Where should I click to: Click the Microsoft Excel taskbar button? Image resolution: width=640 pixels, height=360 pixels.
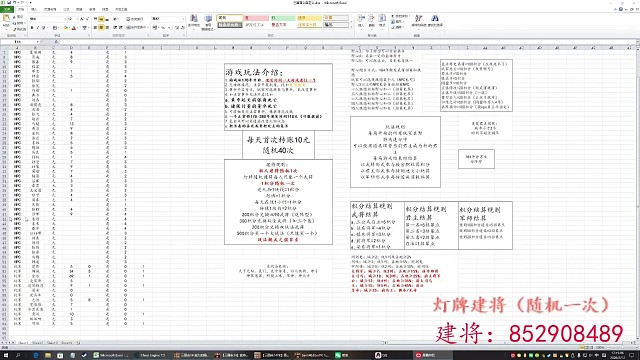coord(111,355)
